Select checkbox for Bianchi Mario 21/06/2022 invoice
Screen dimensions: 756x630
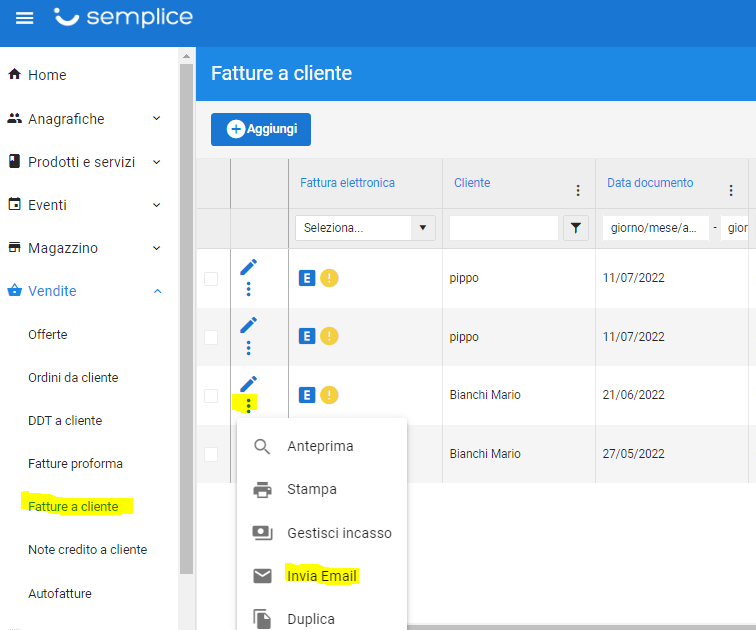coord(211,396)
